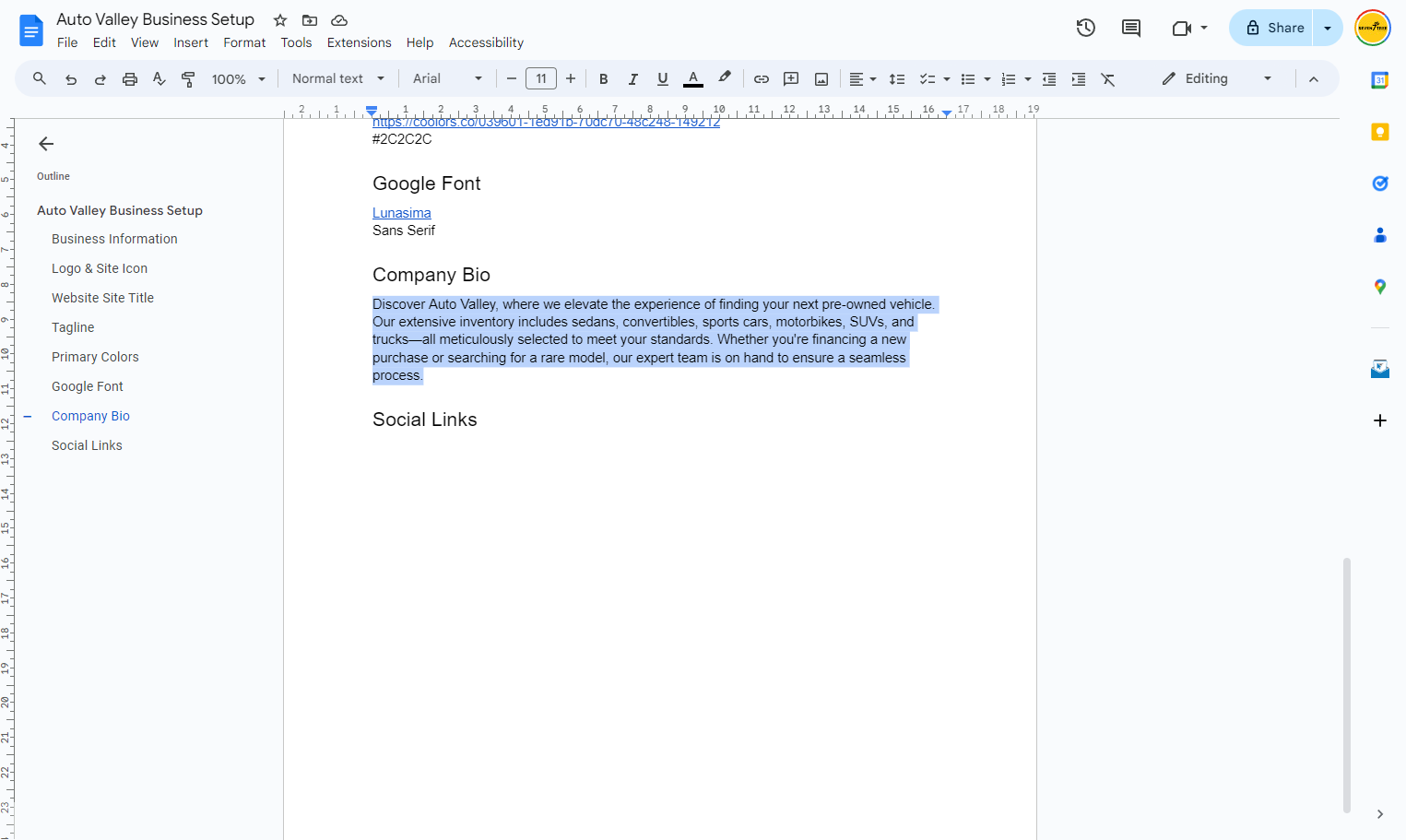Star the document

(280, 20)
